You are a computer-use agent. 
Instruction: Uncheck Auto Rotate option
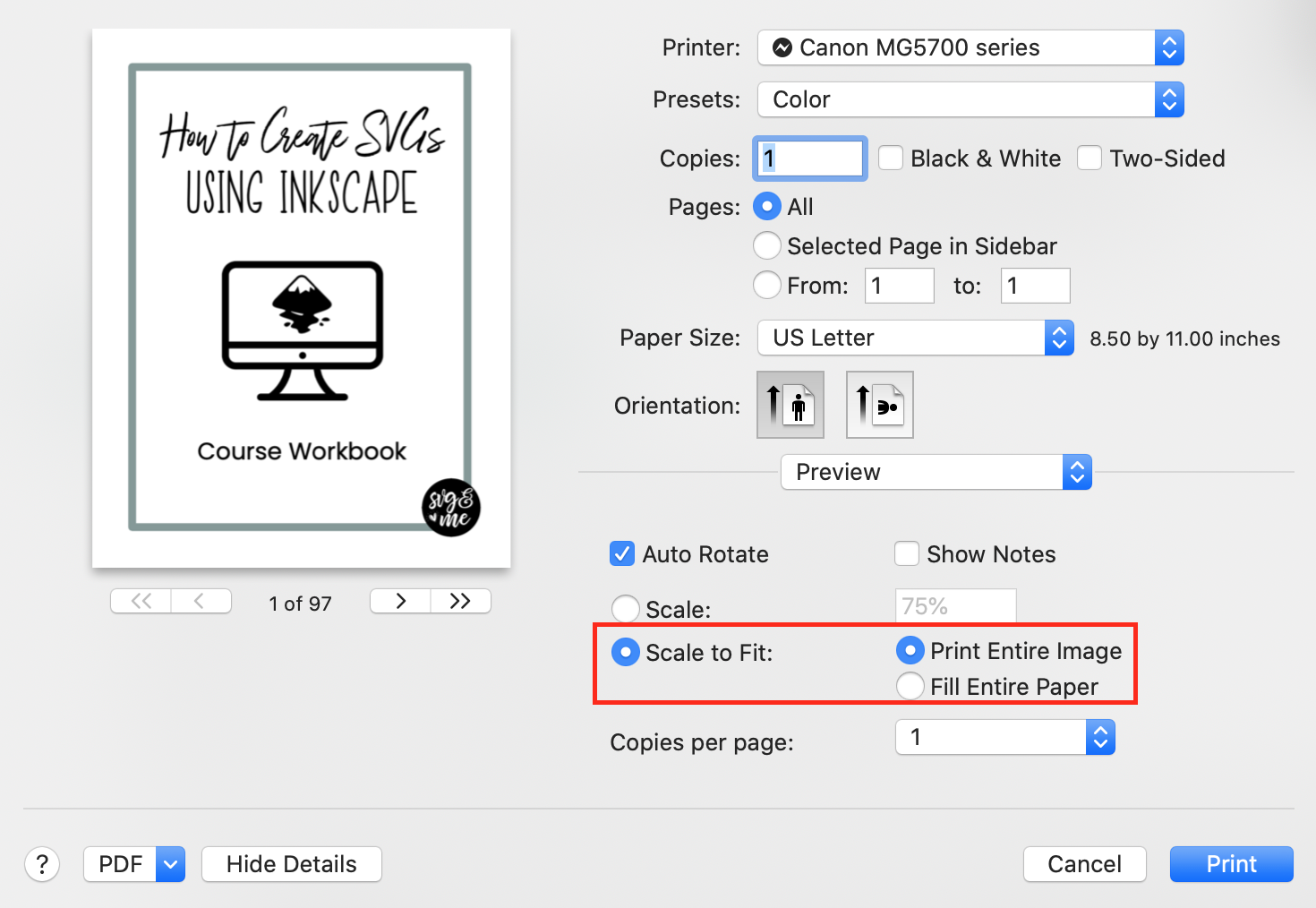[x=622, y=554]
